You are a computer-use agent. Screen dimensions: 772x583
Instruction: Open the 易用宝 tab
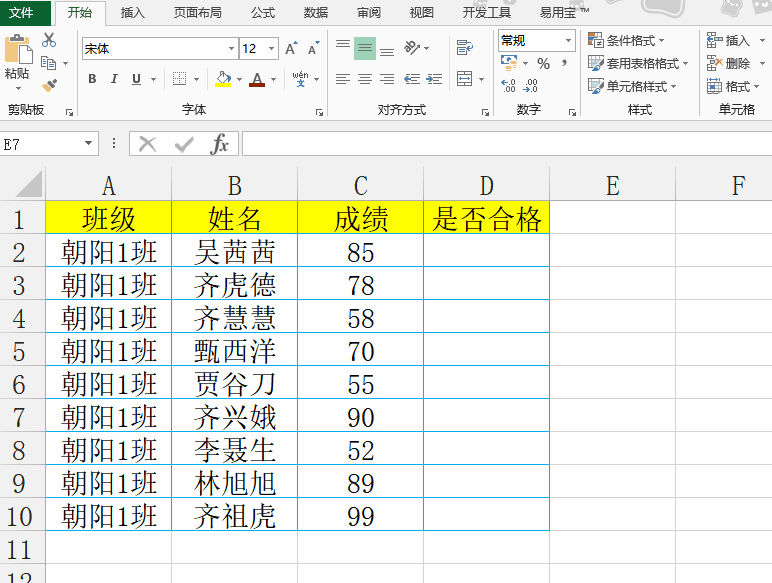pos(564,13)
